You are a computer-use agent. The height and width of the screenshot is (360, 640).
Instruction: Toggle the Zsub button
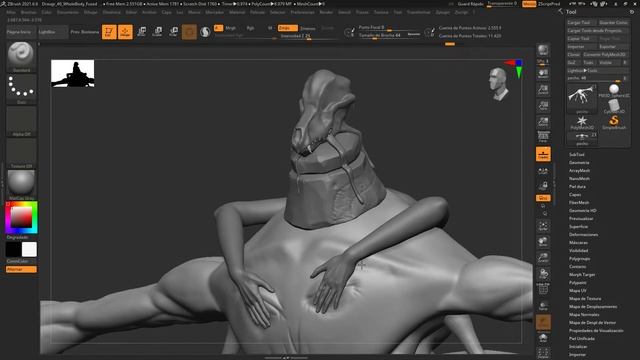coord(308,28)
